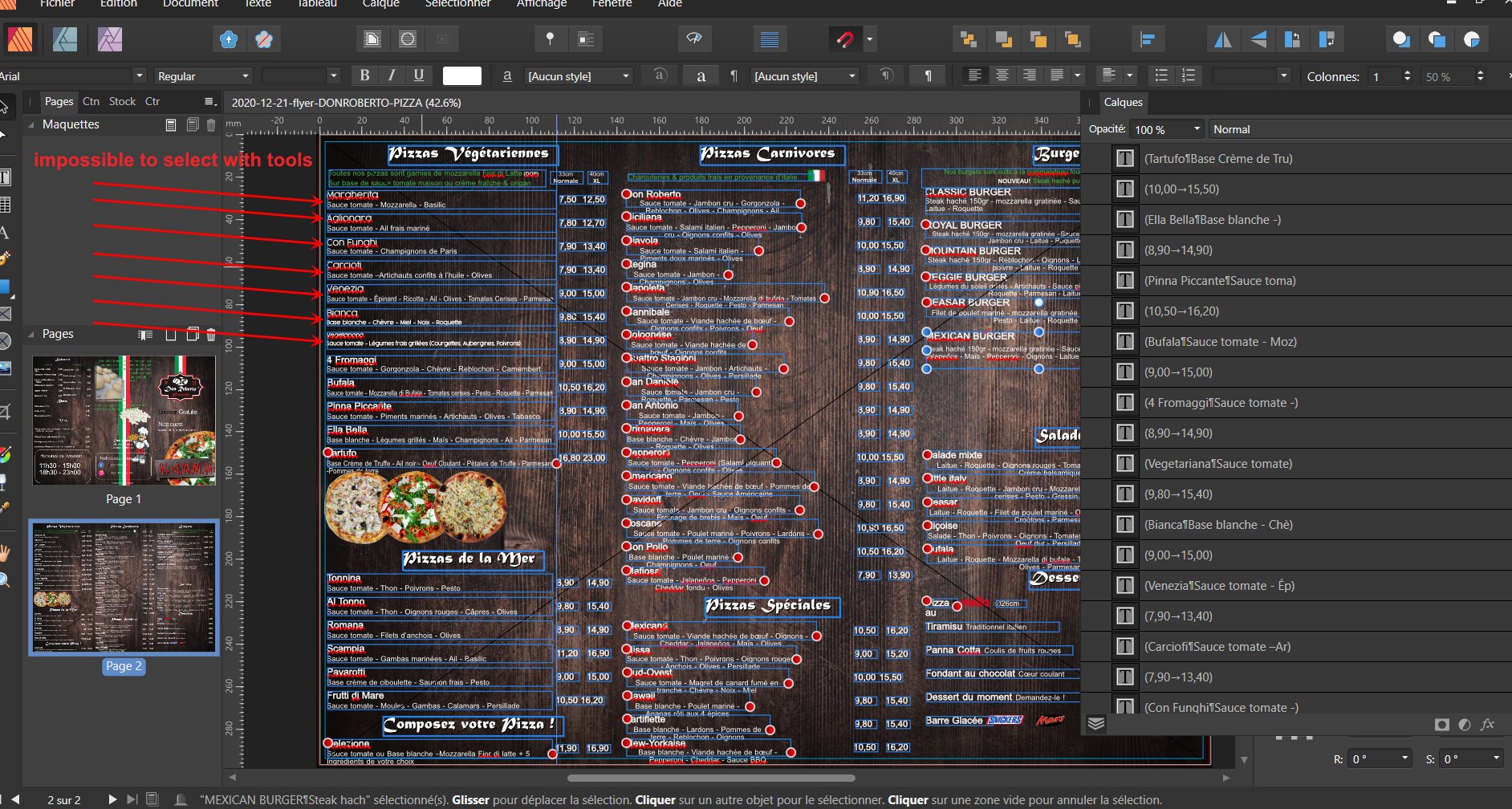Delete master in Maquettes trash icon
The height and width of the screenshot is (809, 1512).
coord(211,124)
